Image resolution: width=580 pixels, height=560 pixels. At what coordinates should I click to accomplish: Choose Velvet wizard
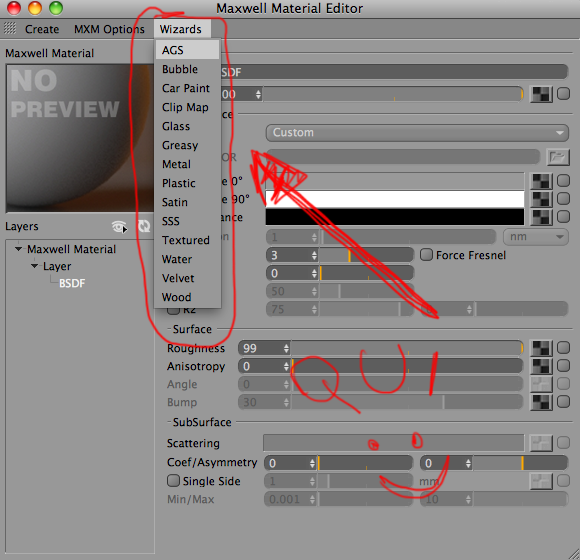[x=188, y=278]
